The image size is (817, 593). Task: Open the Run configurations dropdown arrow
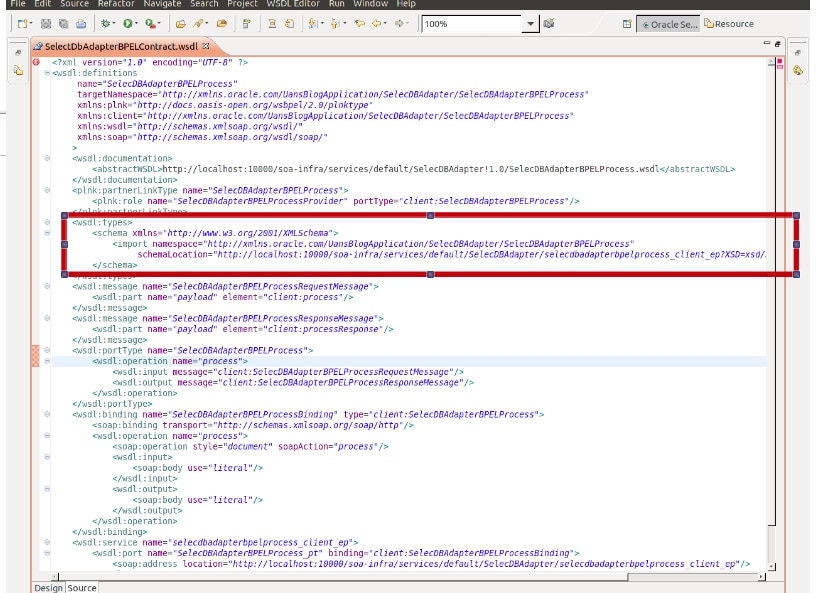[x=136, y=23]
